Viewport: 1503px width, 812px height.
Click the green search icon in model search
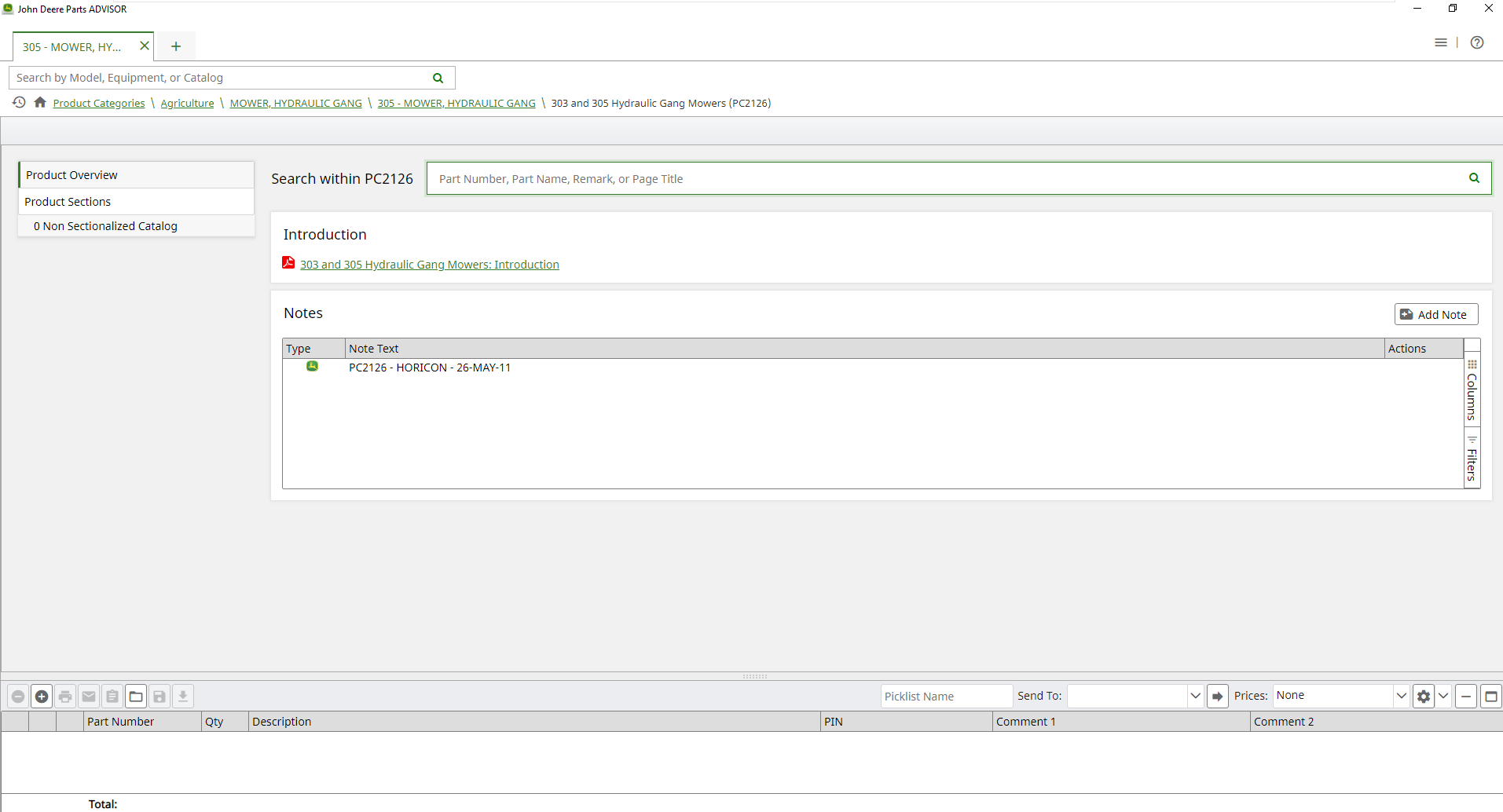click(x=438, y=78)
